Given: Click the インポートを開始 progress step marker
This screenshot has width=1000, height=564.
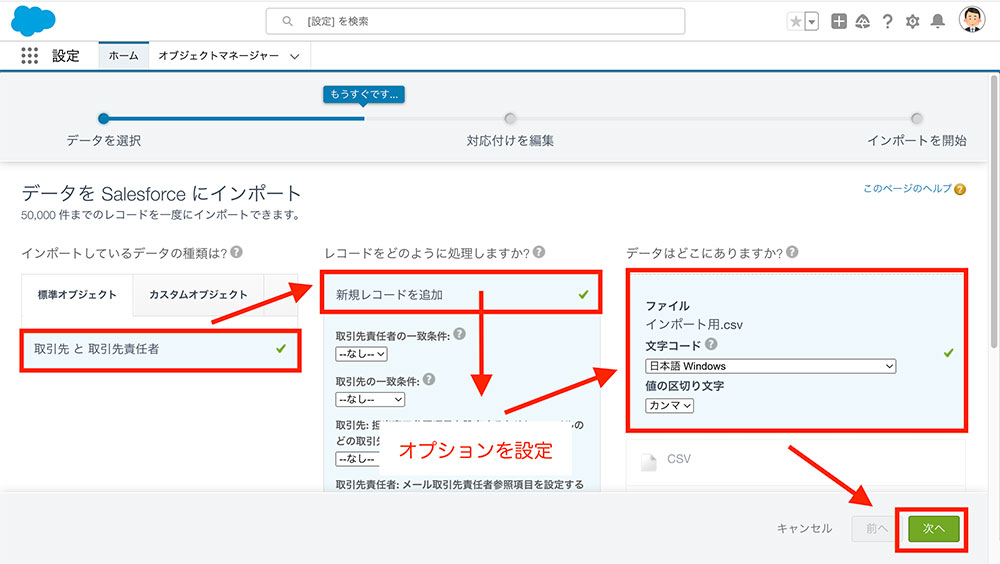Looking at the screenshot, I should pos(916,118).
